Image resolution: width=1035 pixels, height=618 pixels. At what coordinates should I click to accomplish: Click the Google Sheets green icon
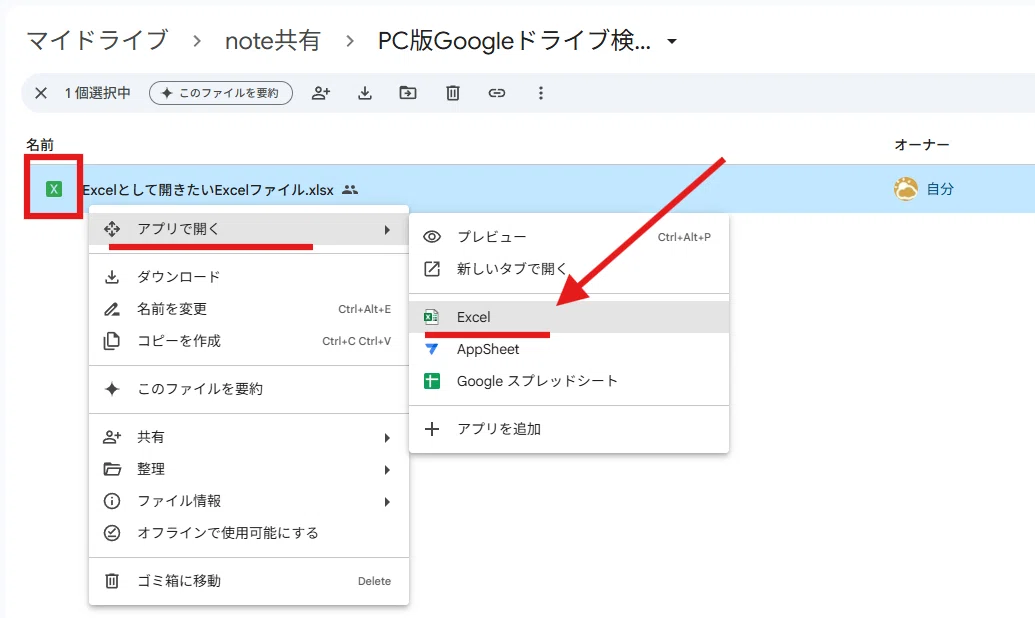[432, 381]
